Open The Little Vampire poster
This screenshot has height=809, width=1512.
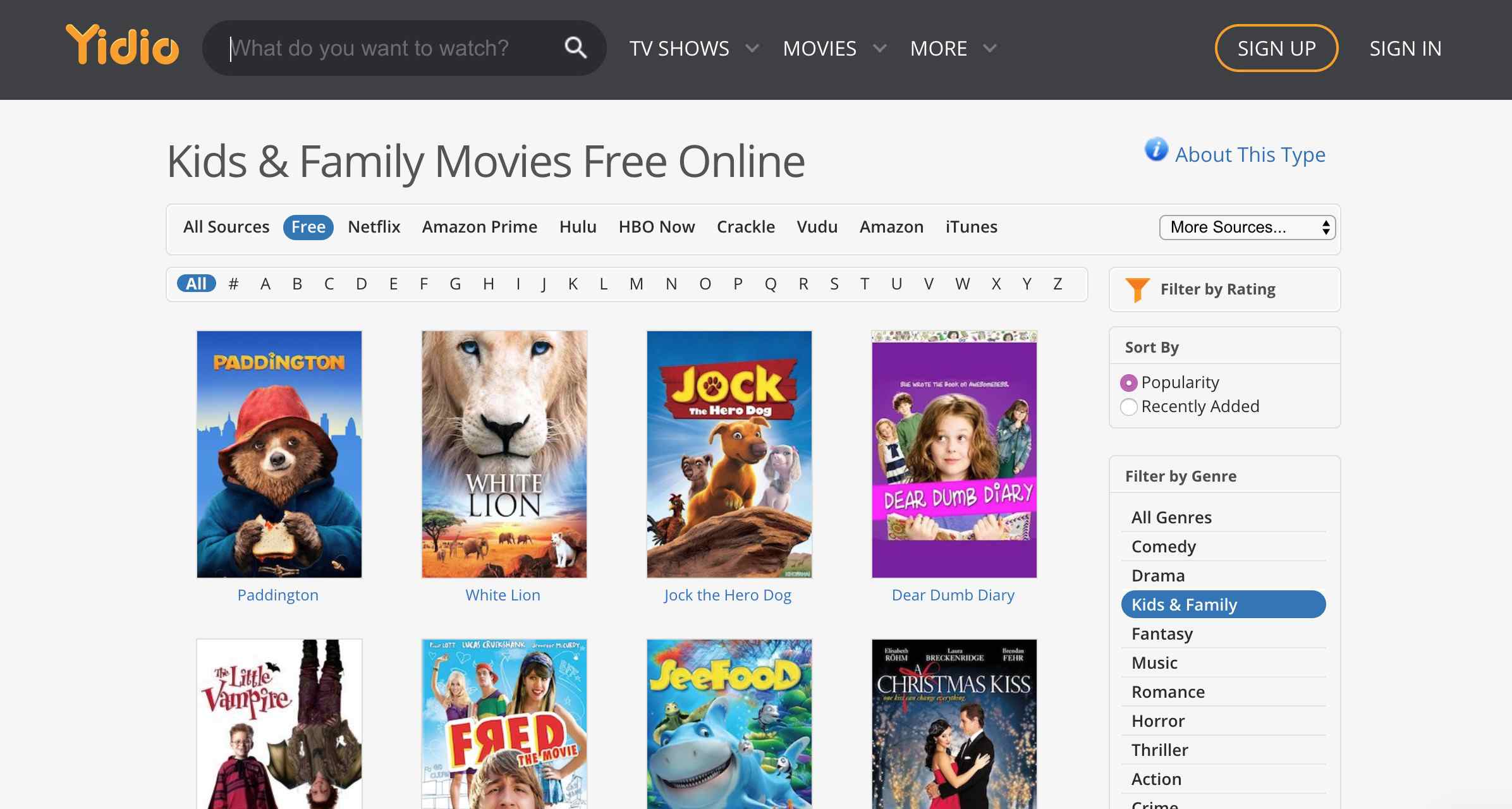[279, 724]
